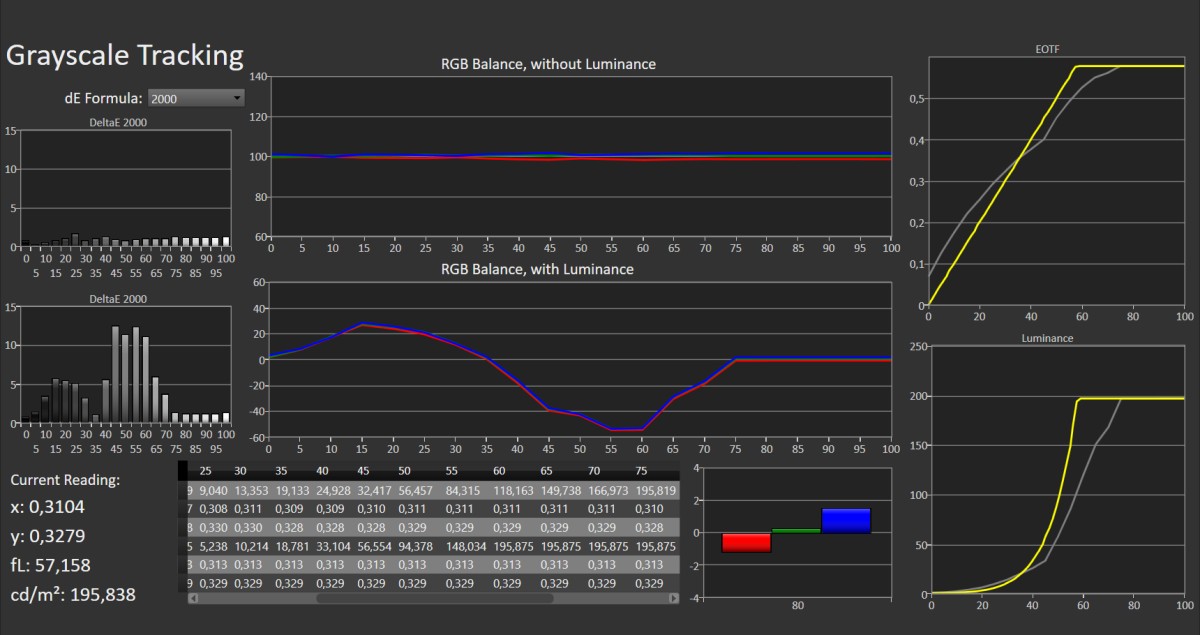Viewport: 1200px width, 635px height.
Task: Click the x: 0,3104 current reading
Action: tap(47, 508)
